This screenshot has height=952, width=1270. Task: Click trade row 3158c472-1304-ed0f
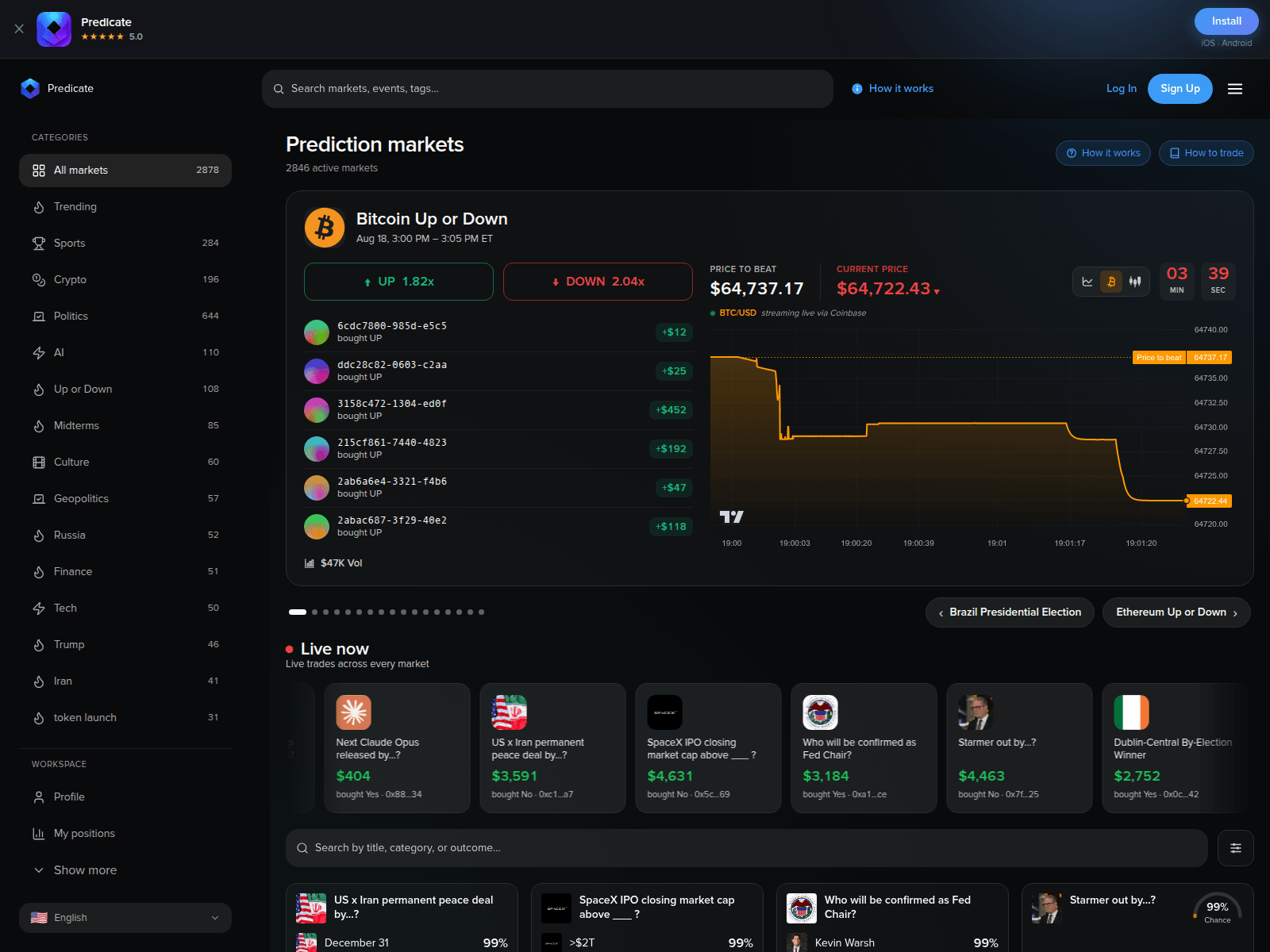point(498,410)
